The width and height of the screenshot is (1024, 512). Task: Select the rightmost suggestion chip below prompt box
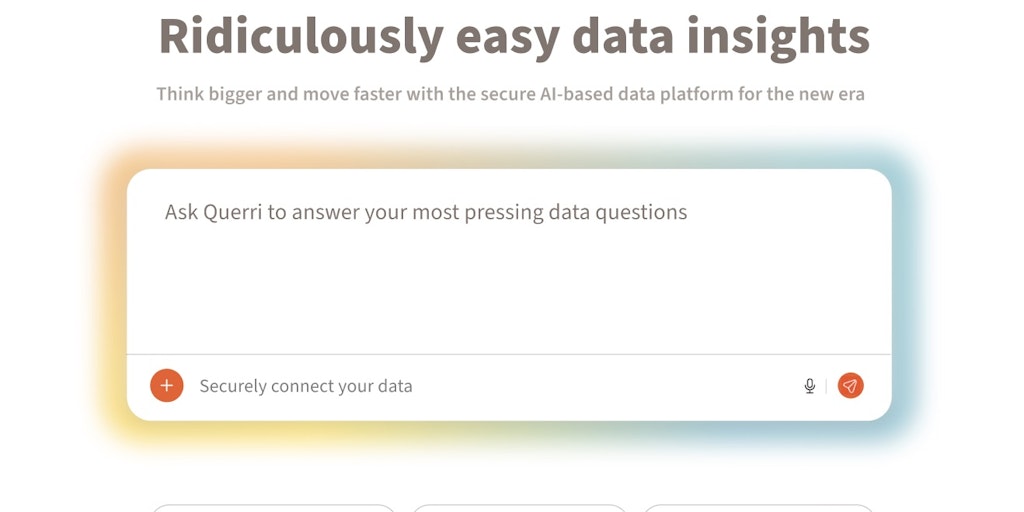pos(758,508)
